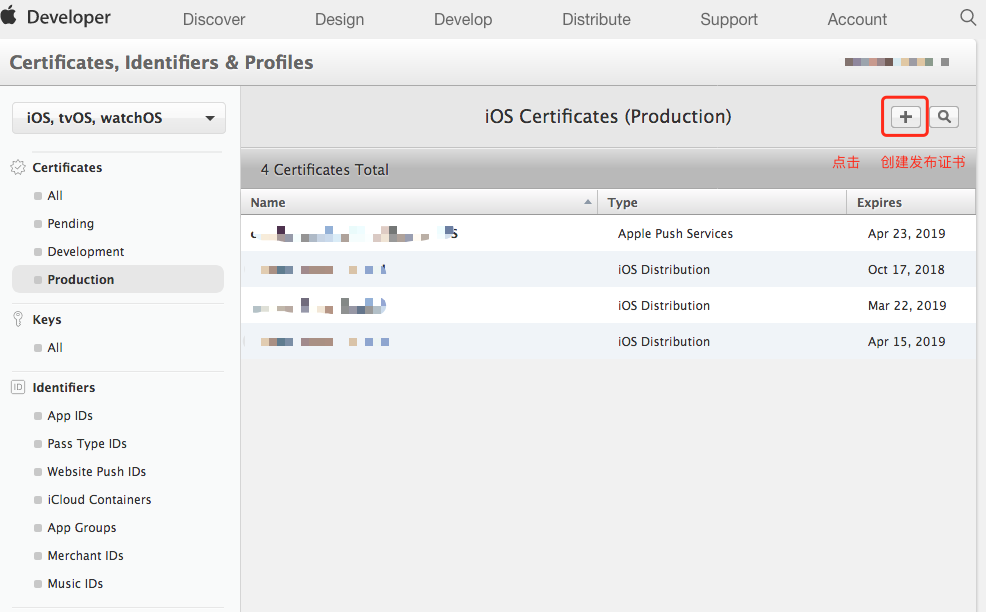Open Pass Type IDs list
This screenshot has width=986, height=612.
coord(87,444)
